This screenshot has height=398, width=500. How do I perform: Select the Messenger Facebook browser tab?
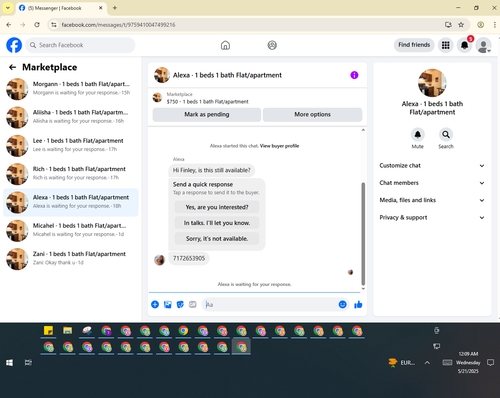tap(61, 8)
